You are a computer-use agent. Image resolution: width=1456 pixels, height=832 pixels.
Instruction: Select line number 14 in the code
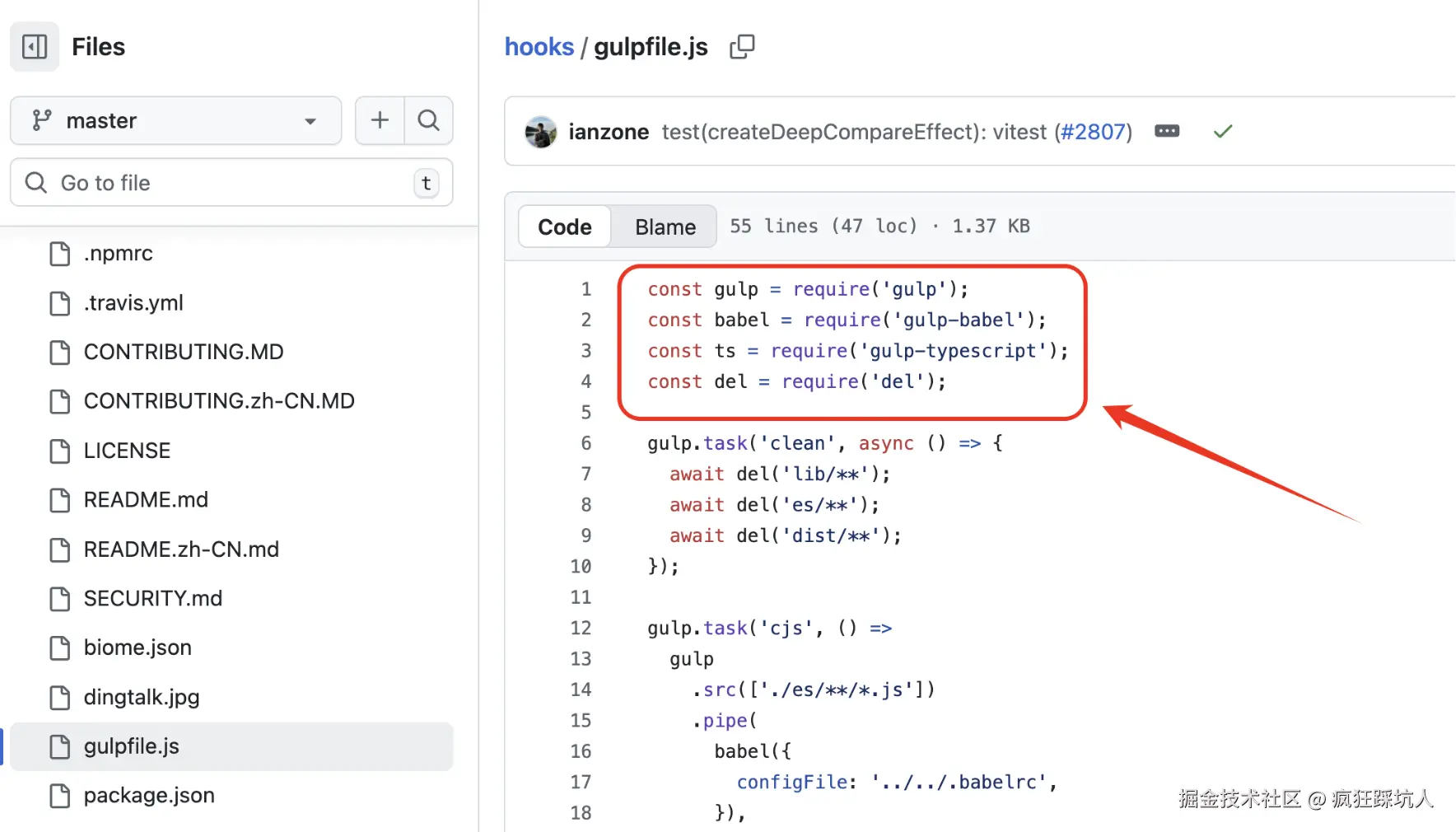tap(581, 689)
